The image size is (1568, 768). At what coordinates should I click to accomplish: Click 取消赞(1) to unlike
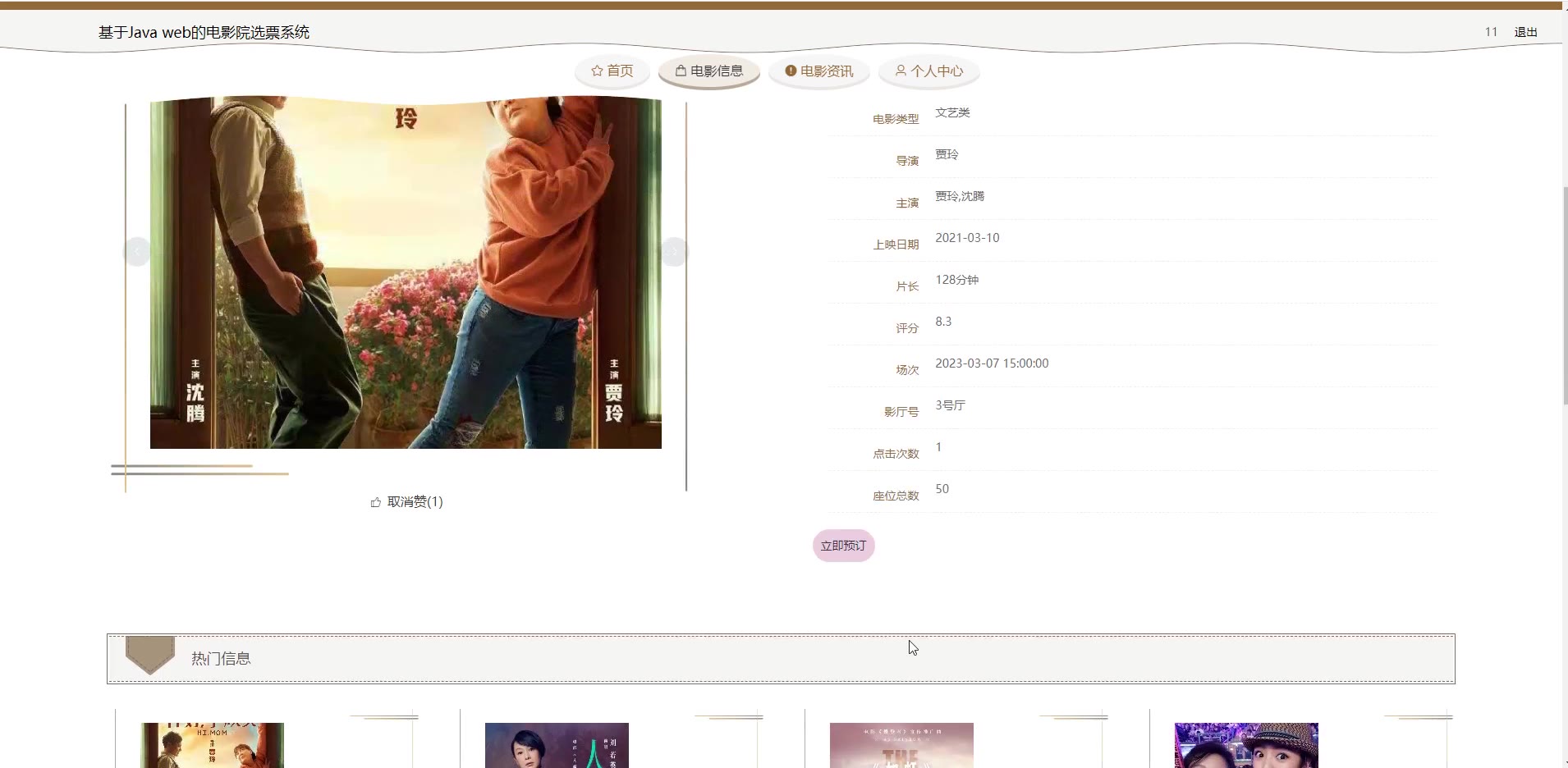pos(415,502)
